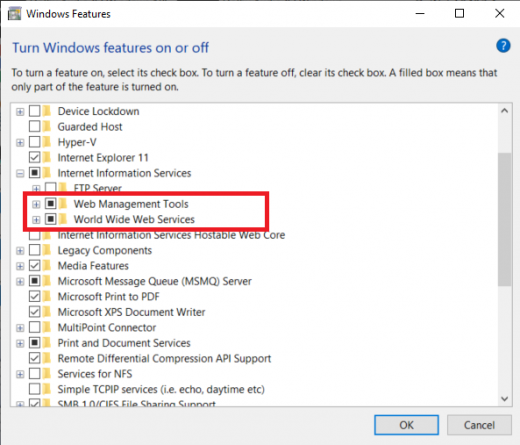This screenshot has width=520, height=445.
Task: Click the folder icon beside Services for NFS
Action: pos(47,374)
